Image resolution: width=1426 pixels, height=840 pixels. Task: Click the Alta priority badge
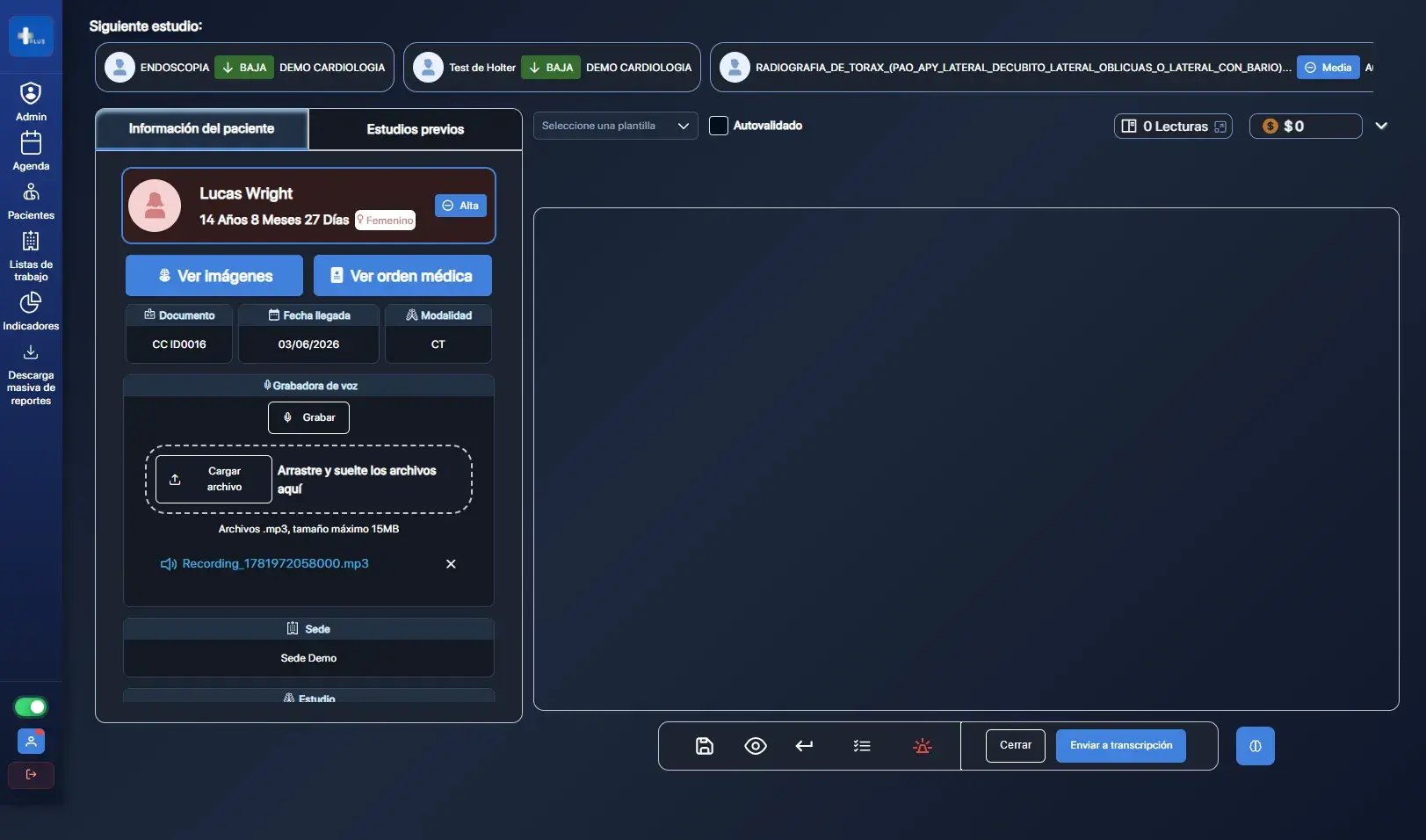click(460, 206)
